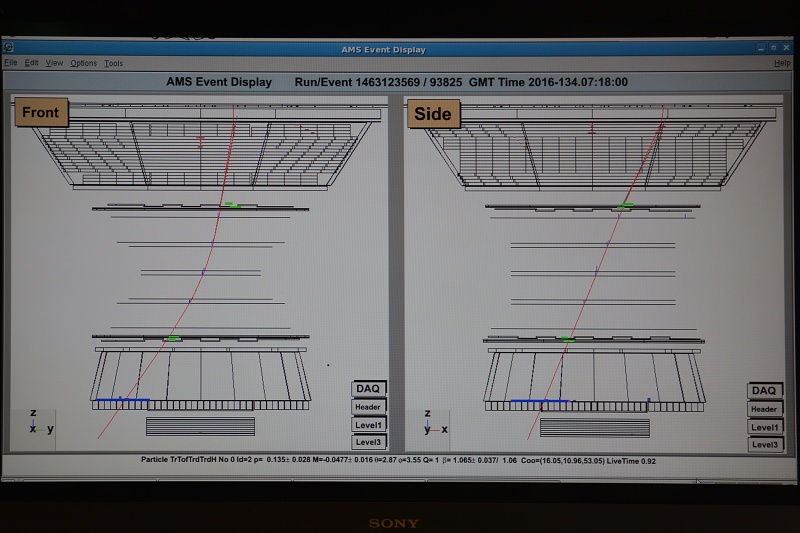Click the green lower TOF hit in the Front view
Viewport: 800px width, 533px height.
tap(174, 338)
